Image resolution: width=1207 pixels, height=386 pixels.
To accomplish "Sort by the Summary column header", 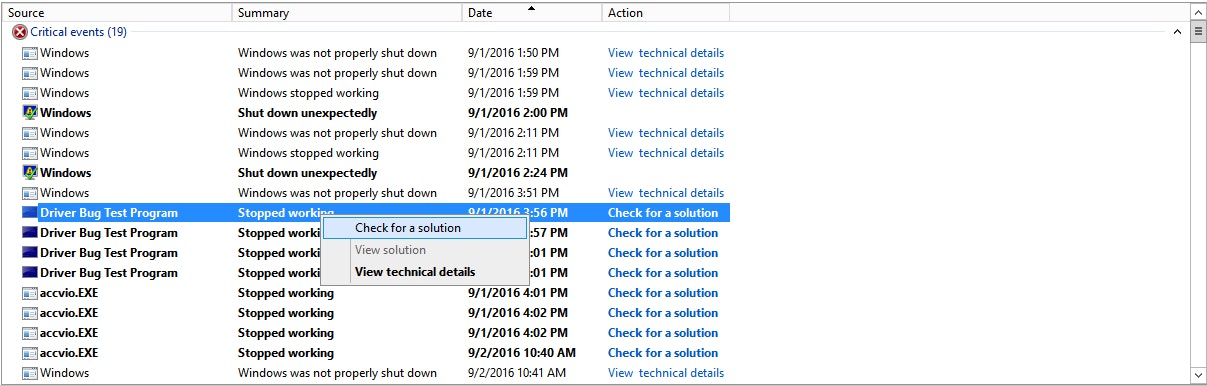I will (347, 13).
